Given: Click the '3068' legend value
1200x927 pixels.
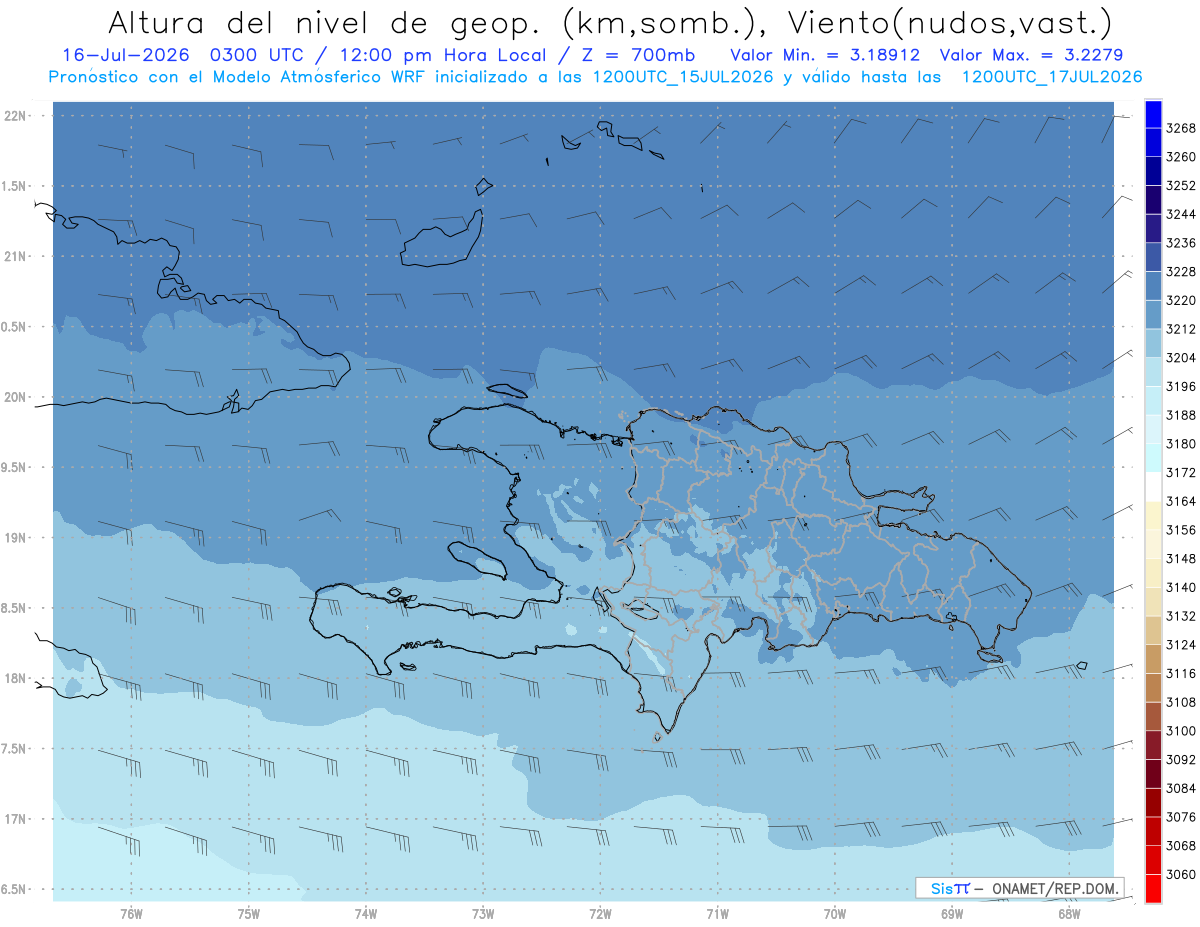Looking at the screenshot, I should 1181,845.
